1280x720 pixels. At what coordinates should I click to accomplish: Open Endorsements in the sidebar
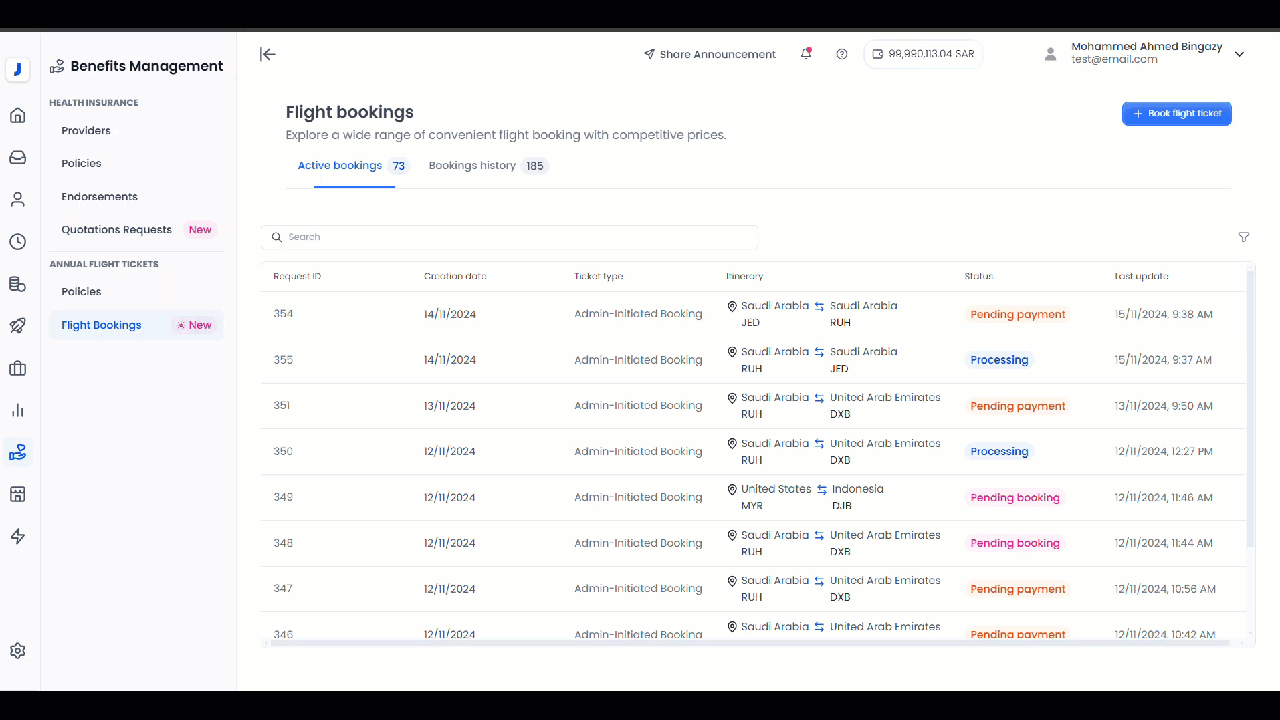click(99, 197)
